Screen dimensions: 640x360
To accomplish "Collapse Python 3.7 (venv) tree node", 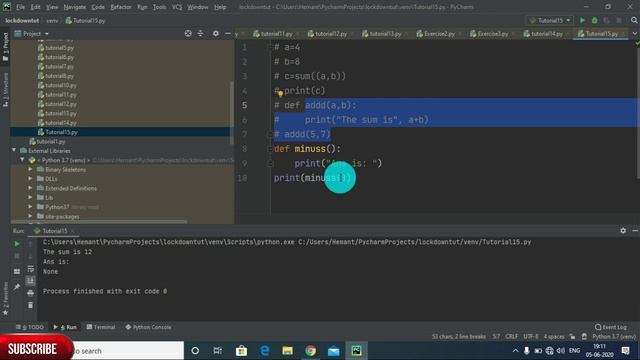I will point(22,160).
